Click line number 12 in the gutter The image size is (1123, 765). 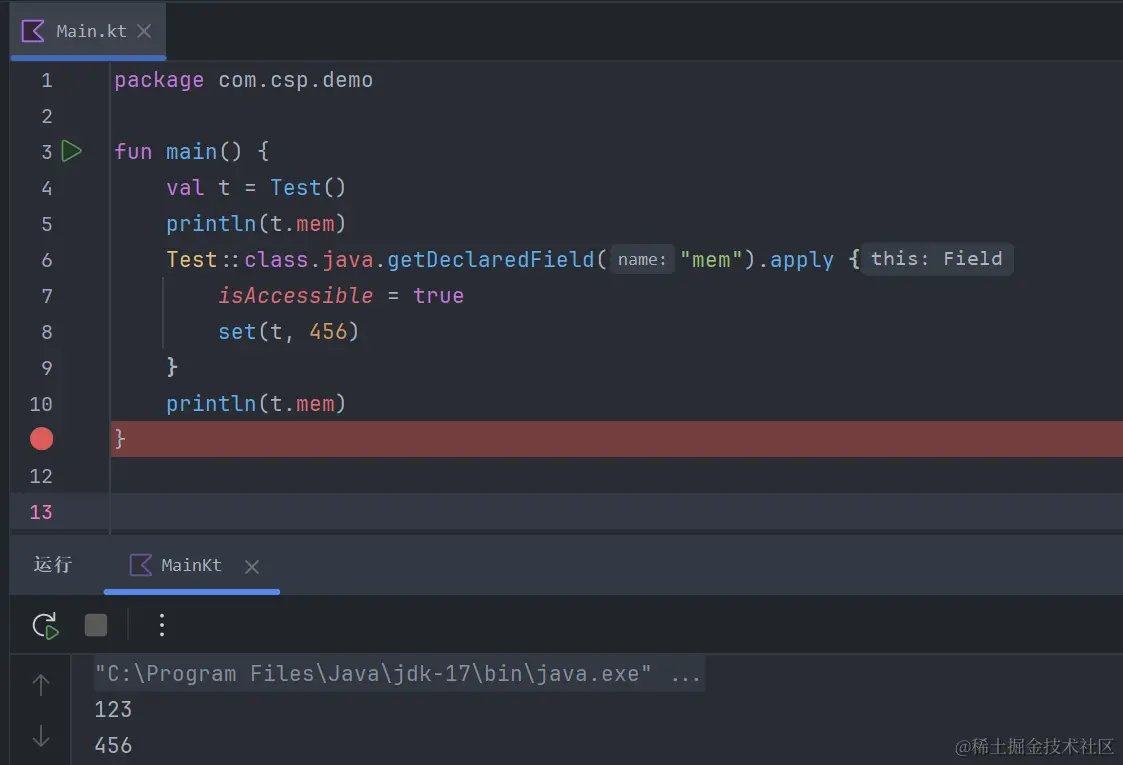[41, 476]
